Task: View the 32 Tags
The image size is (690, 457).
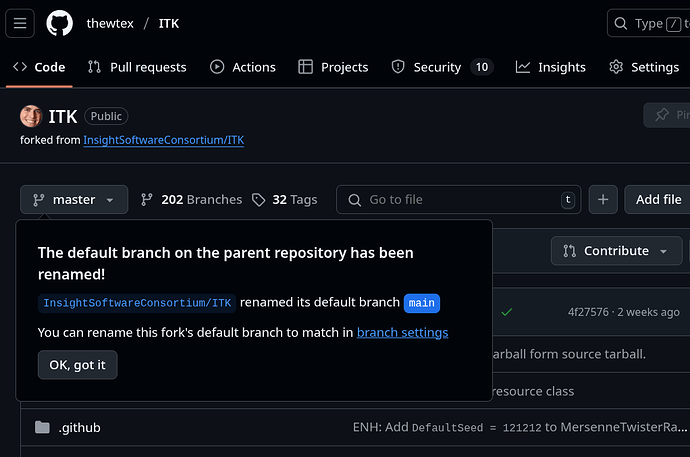Action: (x=285, y=200)
